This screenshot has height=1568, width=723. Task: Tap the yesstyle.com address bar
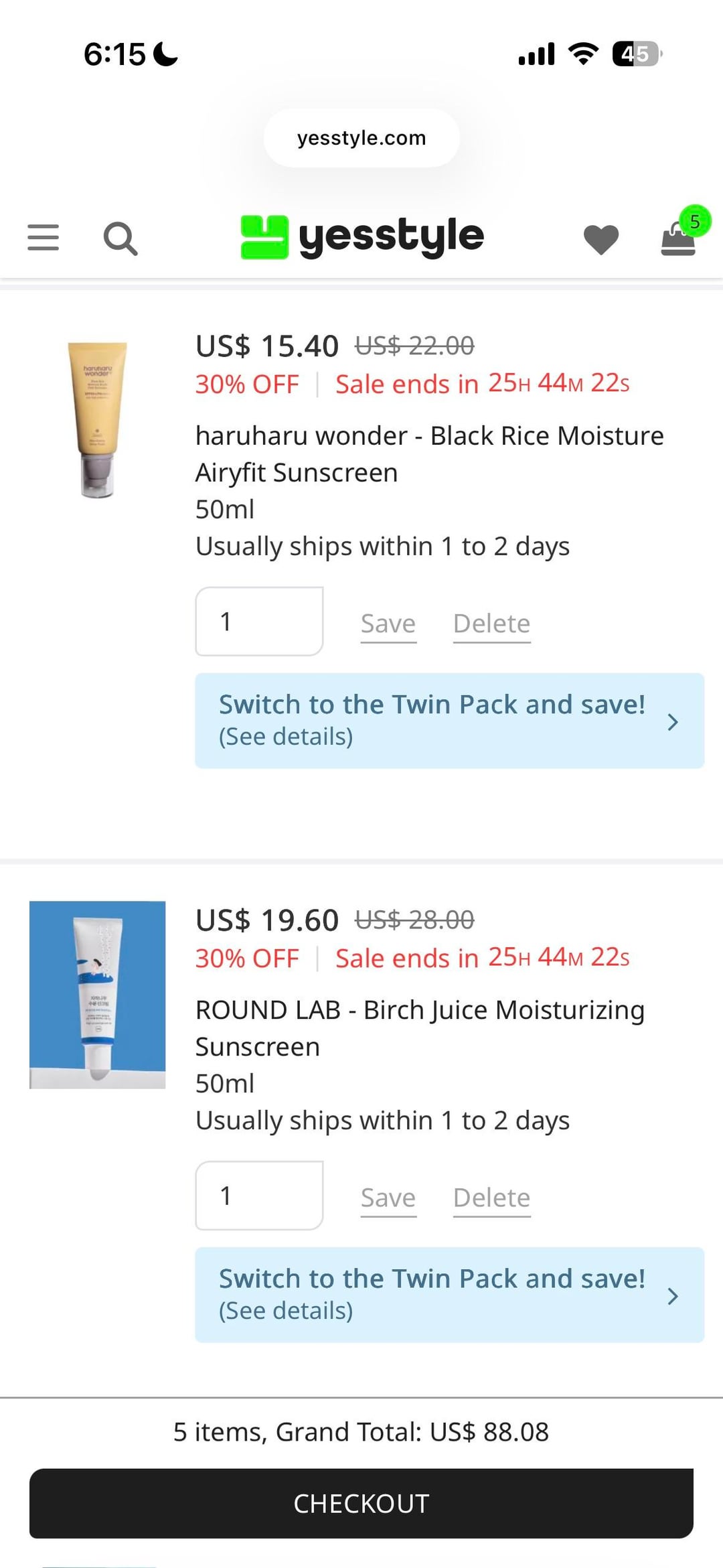pos(361,138)
